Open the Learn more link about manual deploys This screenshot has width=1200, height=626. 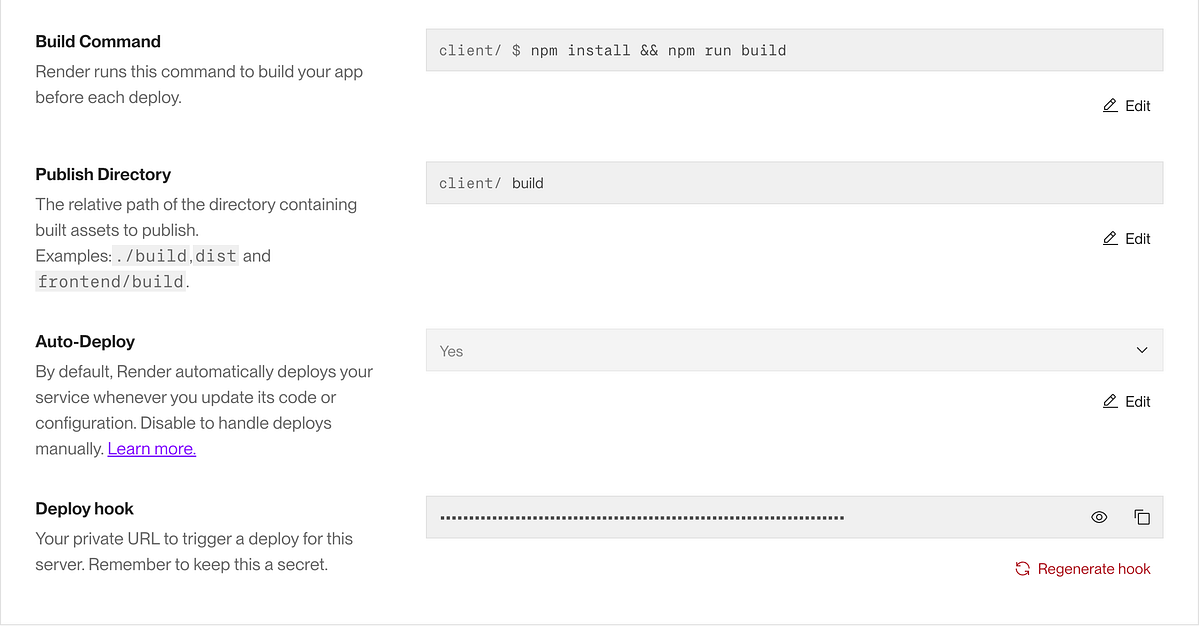[x=151, y=448]
